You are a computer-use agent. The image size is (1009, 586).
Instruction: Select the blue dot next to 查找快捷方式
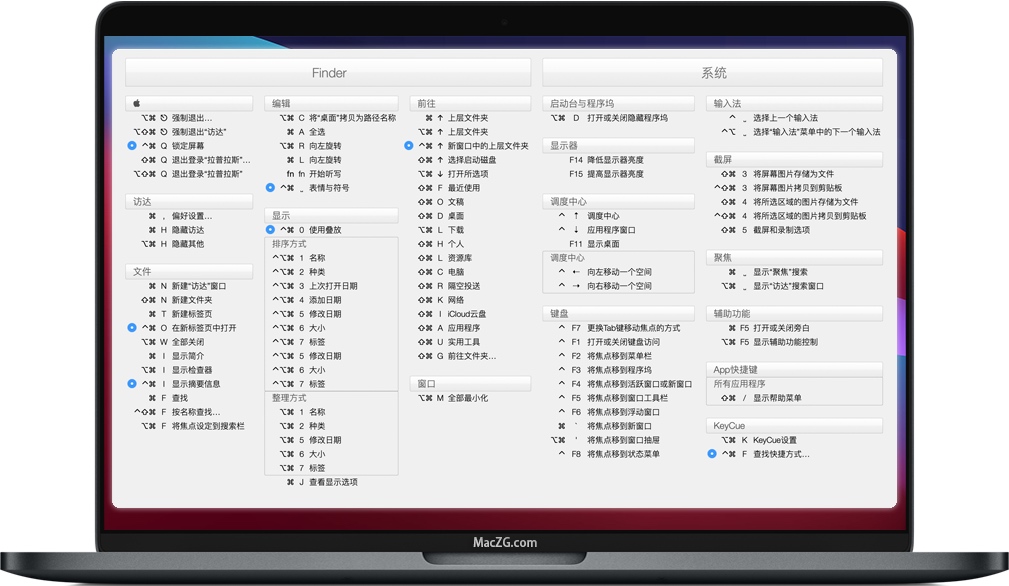[710, 453]
